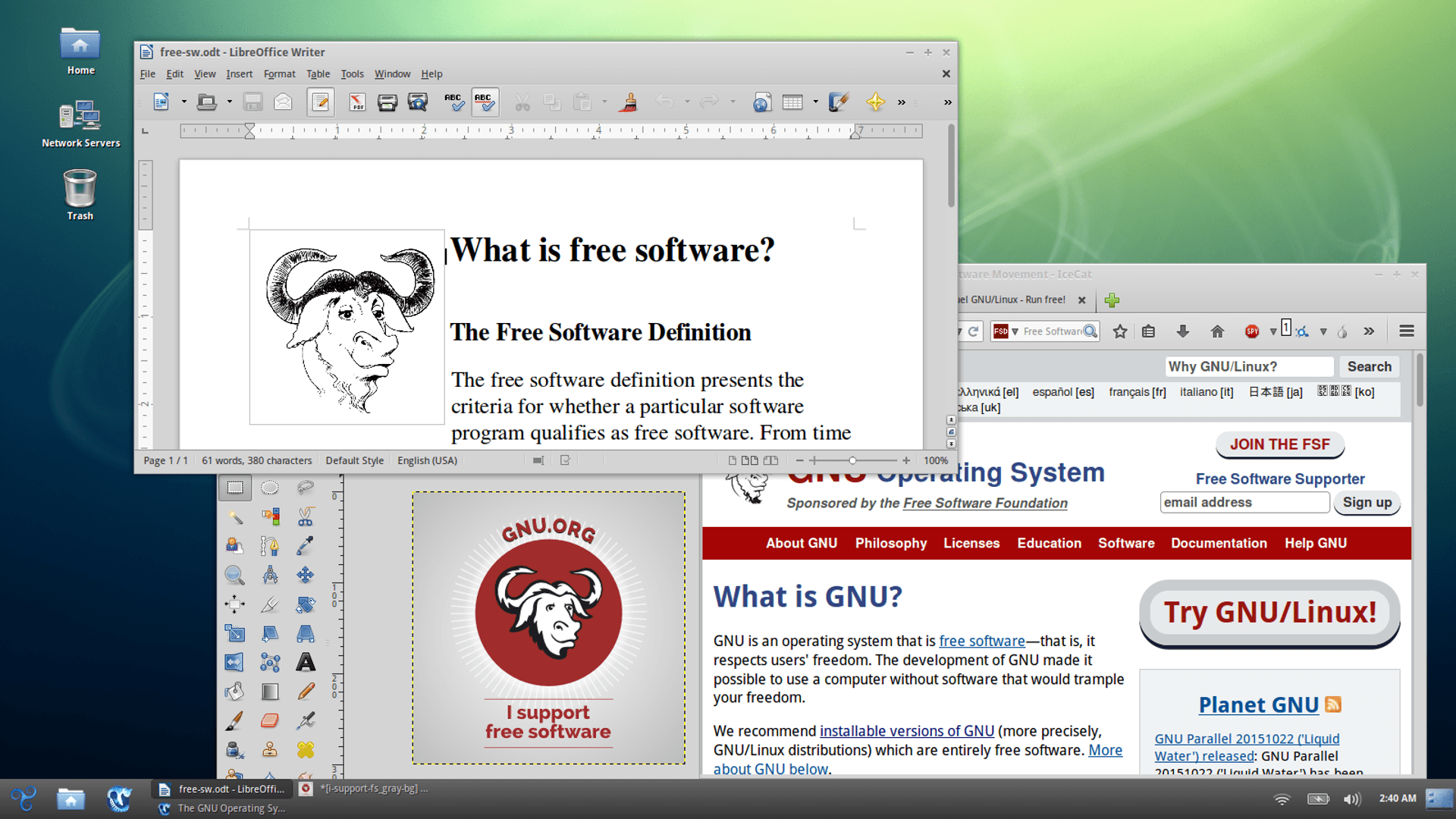Click the Shadow effect icon in sidebar

tap(270, 689)
